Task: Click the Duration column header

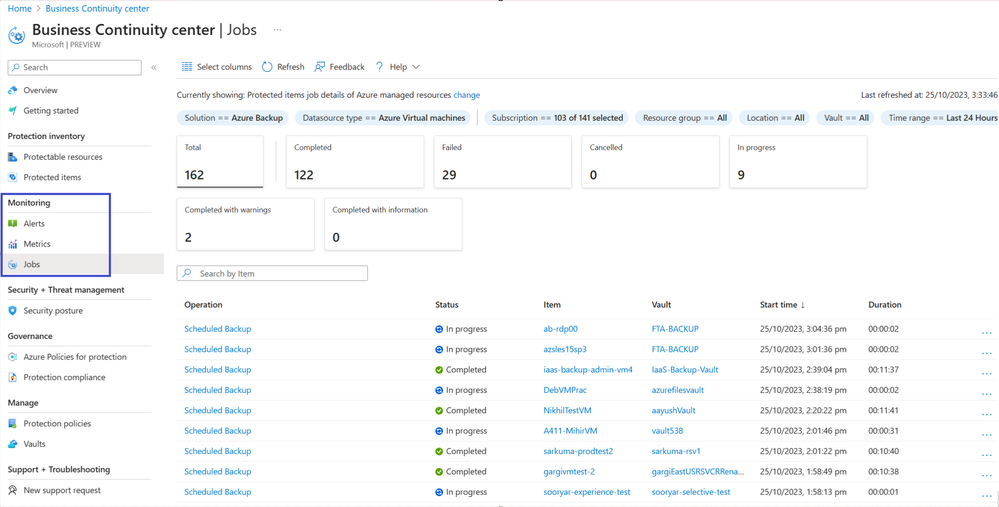Action: pyautogui.click(x=885, y=305)
